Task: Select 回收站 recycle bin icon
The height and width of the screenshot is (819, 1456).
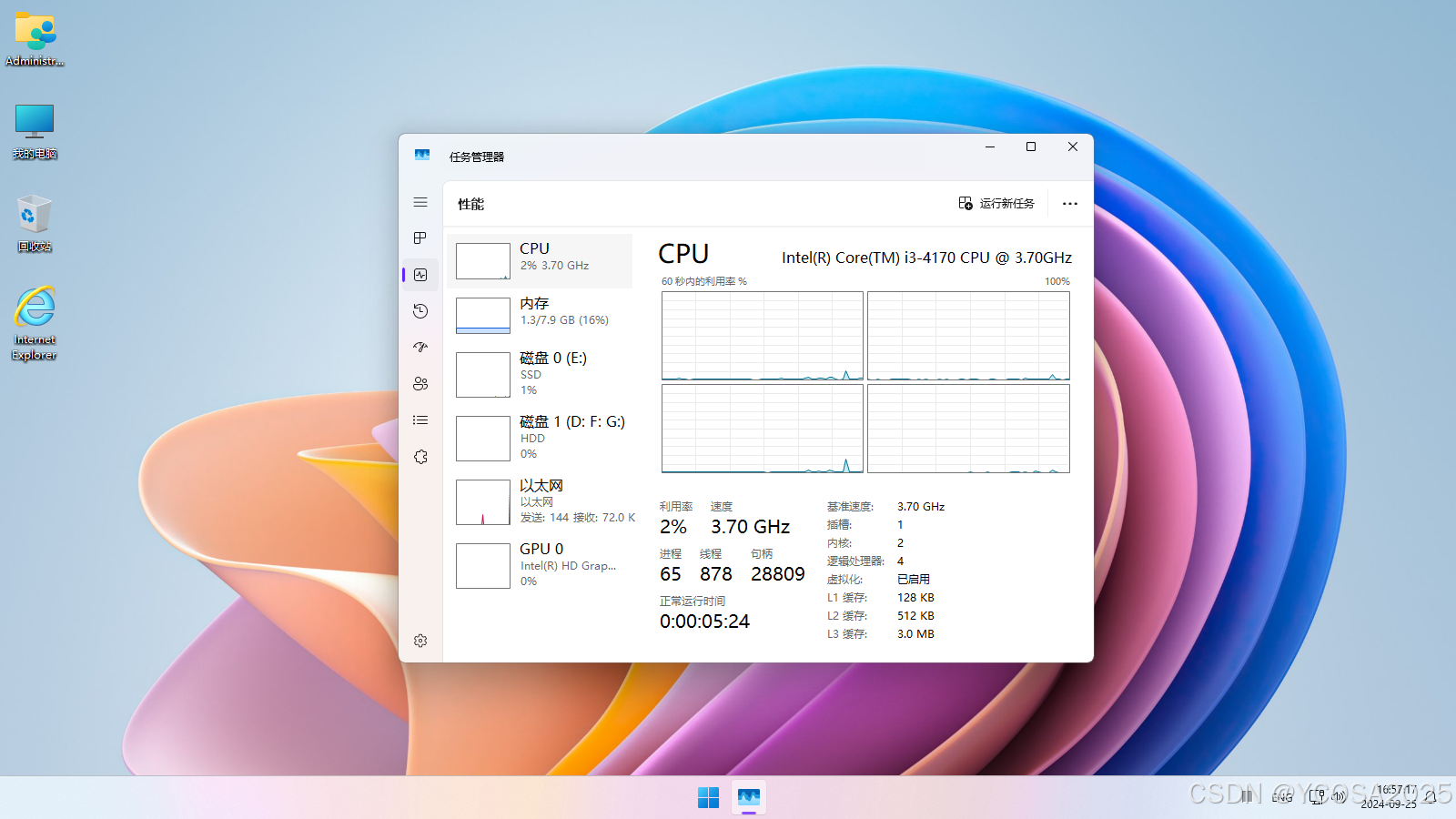Action: 35,224
